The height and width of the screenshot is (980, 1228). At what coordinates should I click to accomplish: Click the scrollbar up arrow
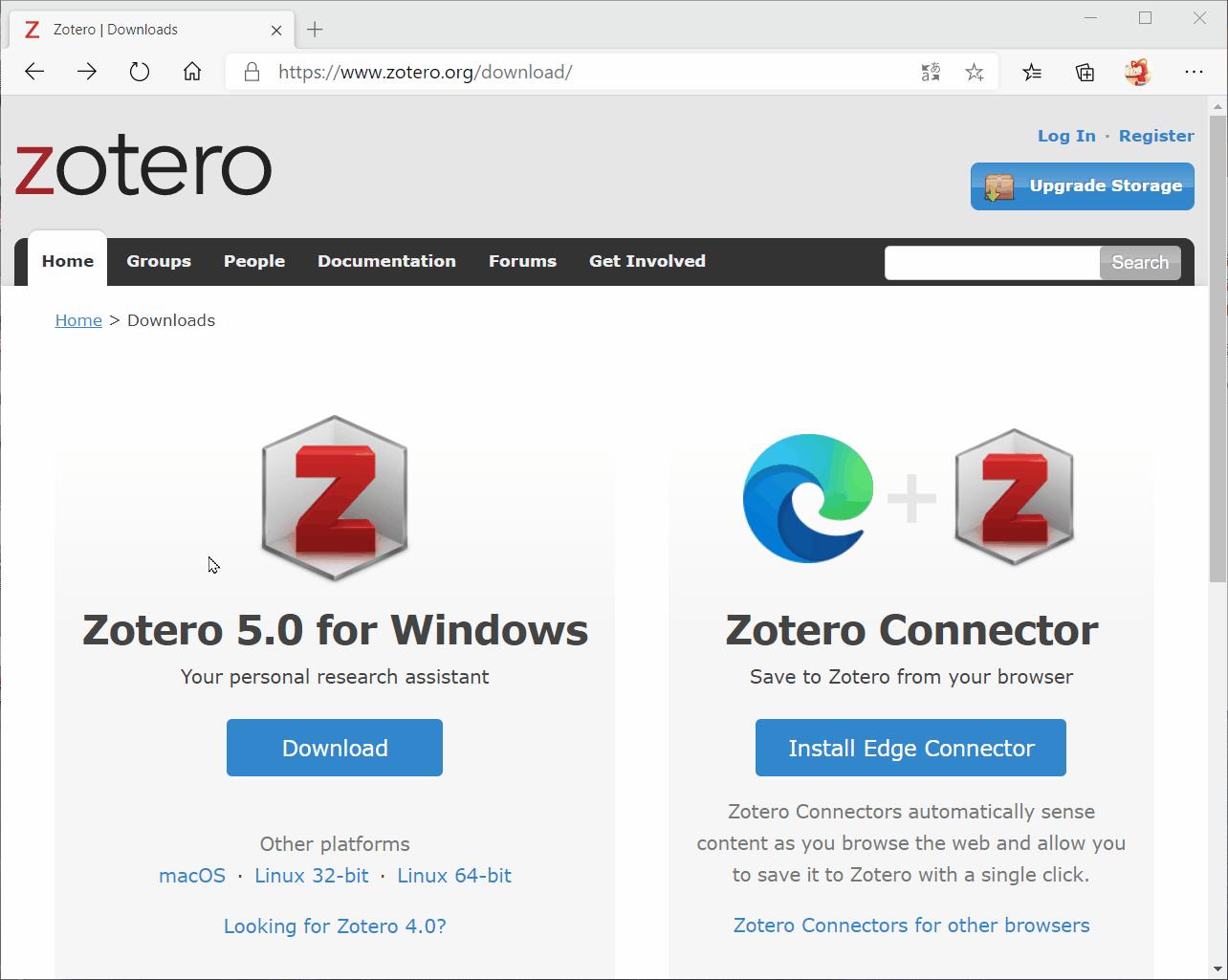point(1218,105)
